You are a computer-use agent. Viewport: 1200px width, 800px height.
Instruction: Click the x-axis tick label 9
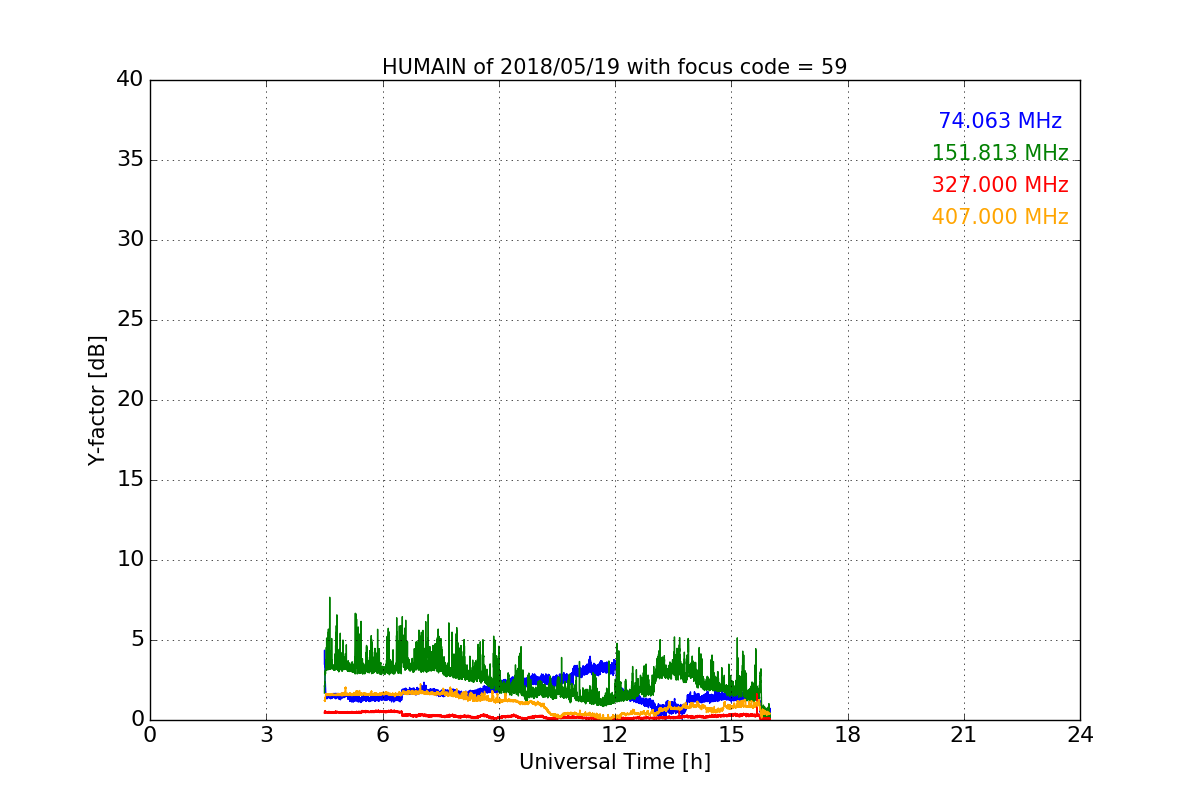499,735
